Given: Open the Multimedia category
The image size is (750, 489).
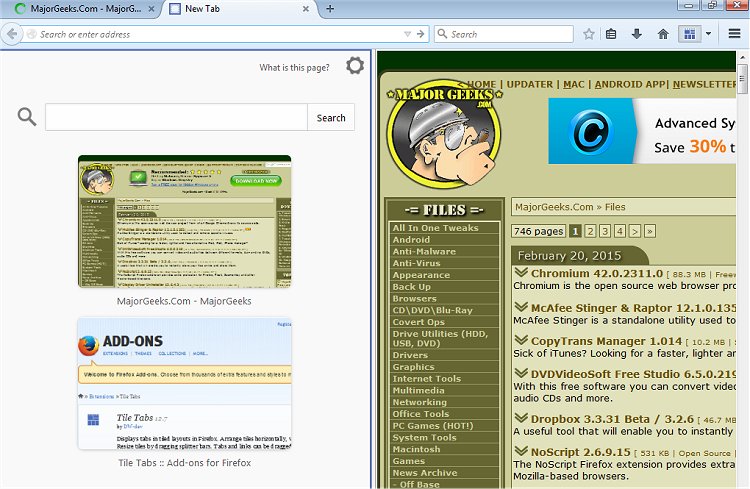Looking at the screenshot, I should (445, 390).
